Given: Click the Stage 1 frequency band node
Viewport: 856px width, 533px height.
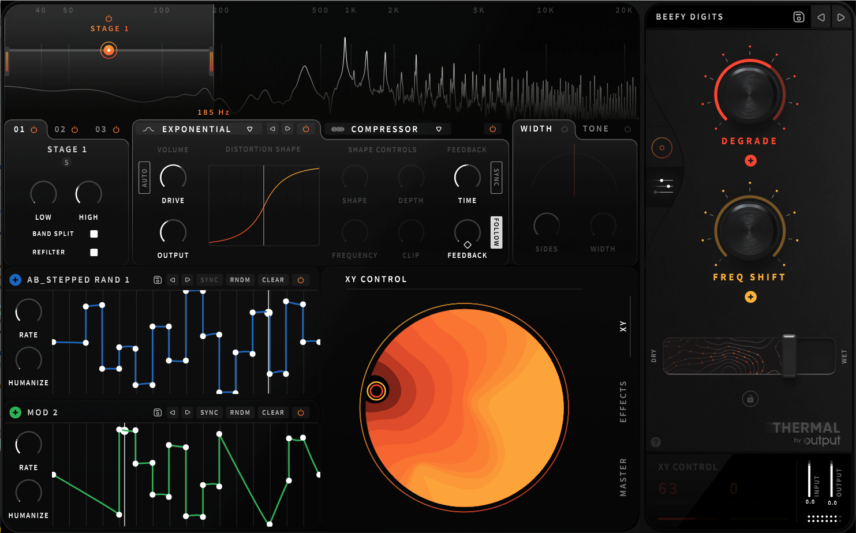Looking at the screenshot, I should pyautogui.click(x=109, y=51).
